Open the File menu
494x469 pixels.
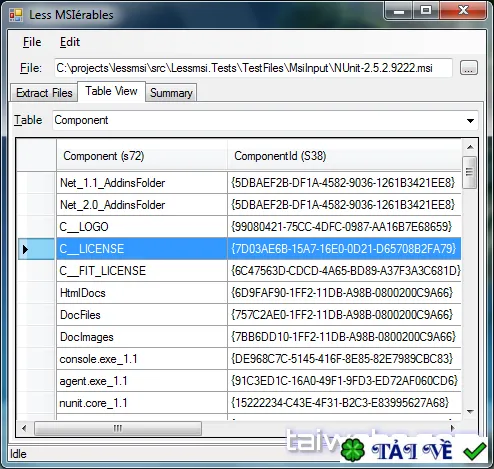[32, 42]
